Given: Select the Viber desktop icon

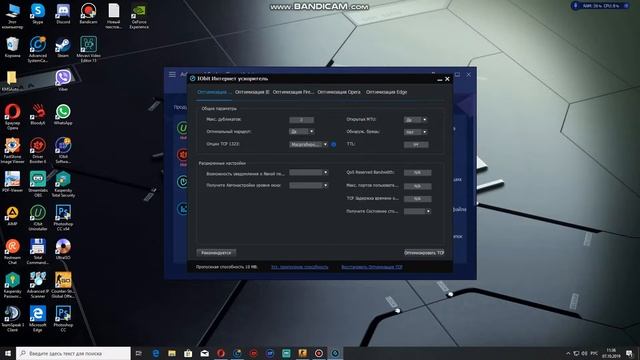Looking at the screenshot, I should click(x=63, y=80).
